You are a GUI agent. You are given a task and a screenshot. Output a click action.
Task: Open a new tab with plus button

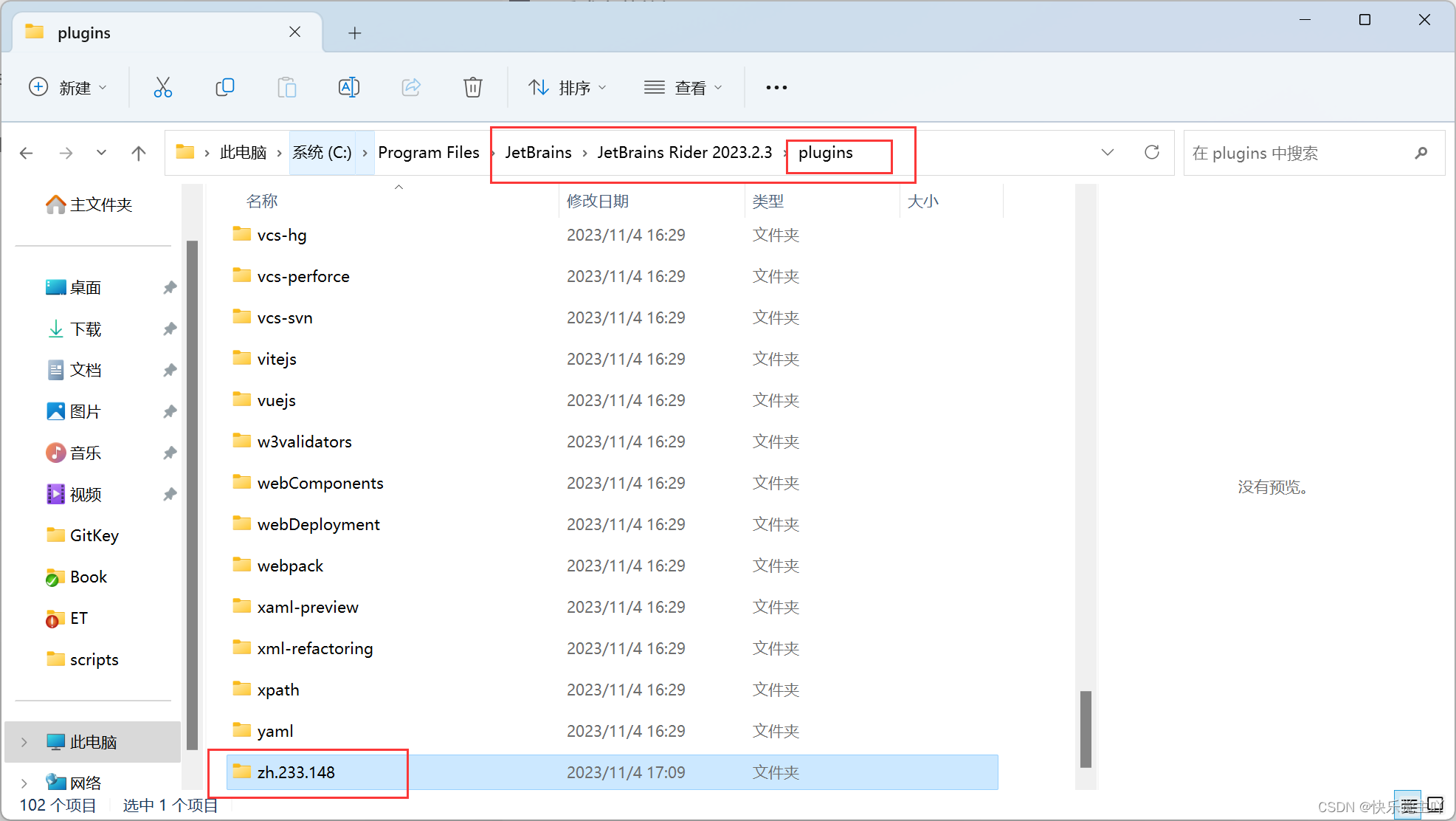(355, 33)
